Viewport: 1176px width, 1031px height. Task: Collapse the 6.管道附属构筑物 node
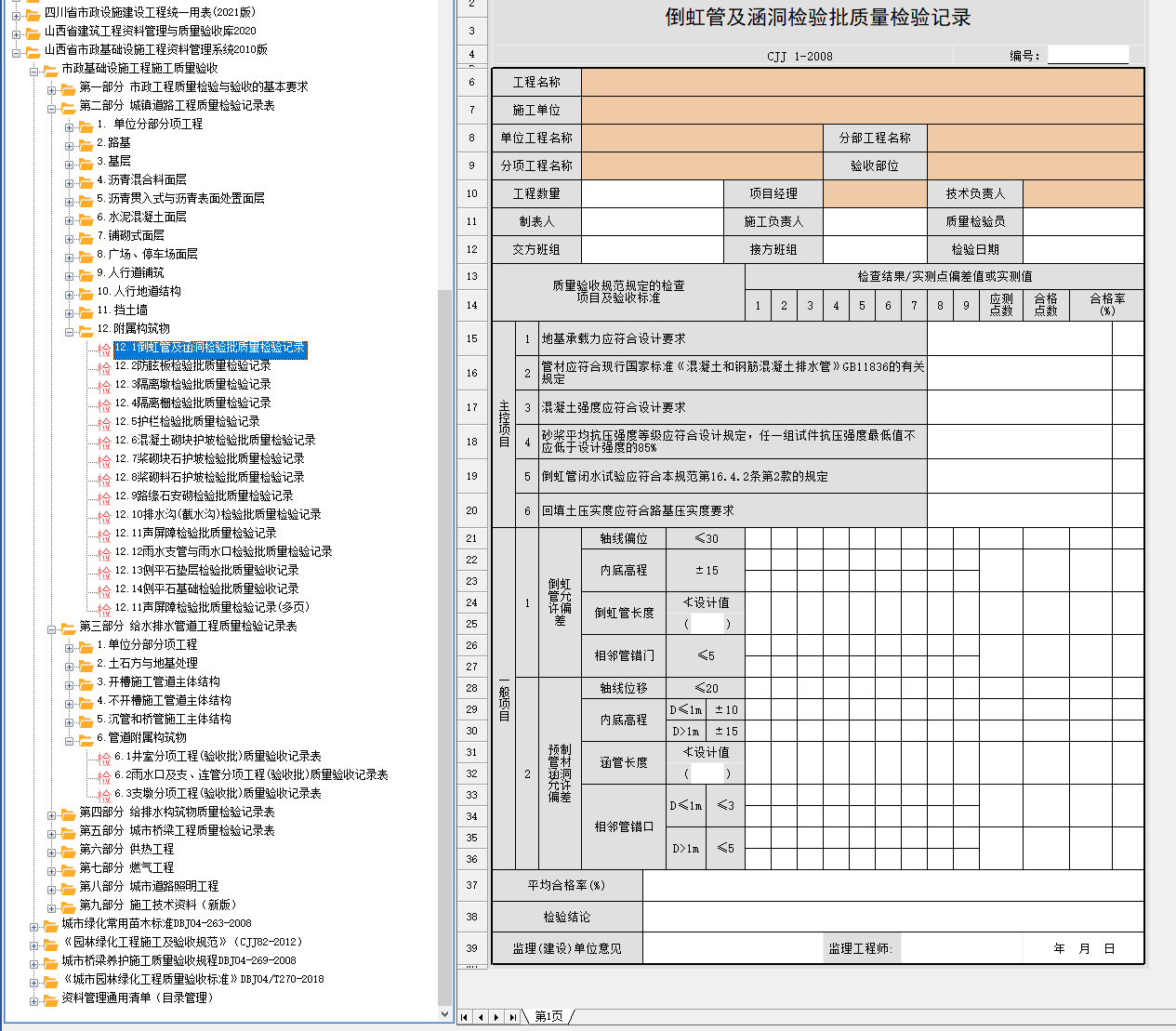(70, 740)
